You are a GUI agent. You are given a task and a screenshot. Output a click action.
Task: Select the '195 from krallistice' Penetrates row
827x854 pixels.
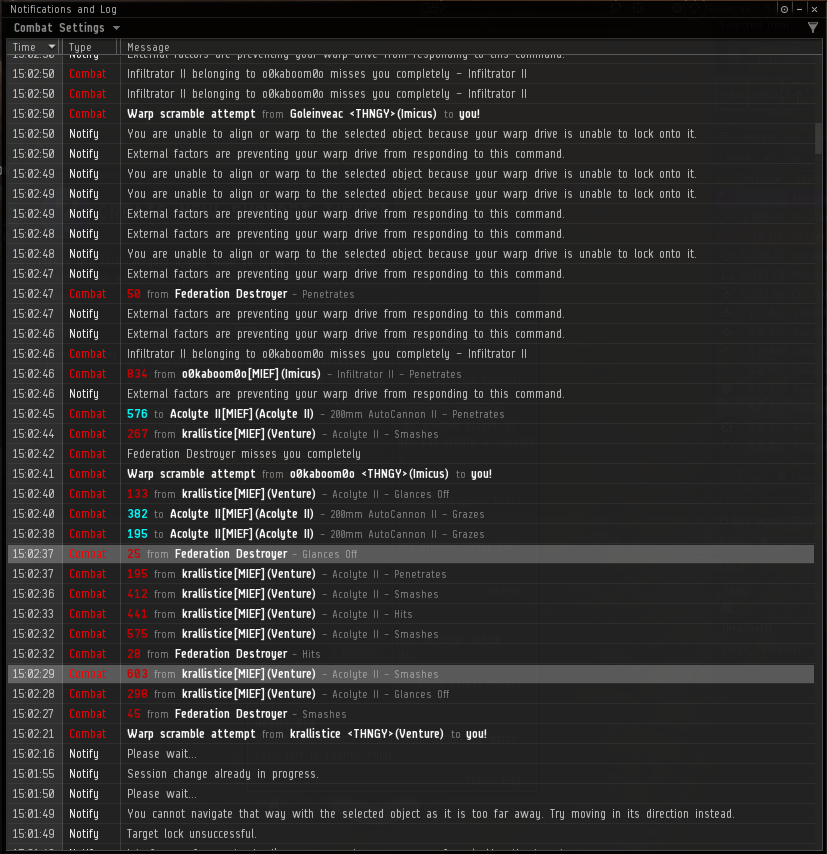click(x=411, y=574)
